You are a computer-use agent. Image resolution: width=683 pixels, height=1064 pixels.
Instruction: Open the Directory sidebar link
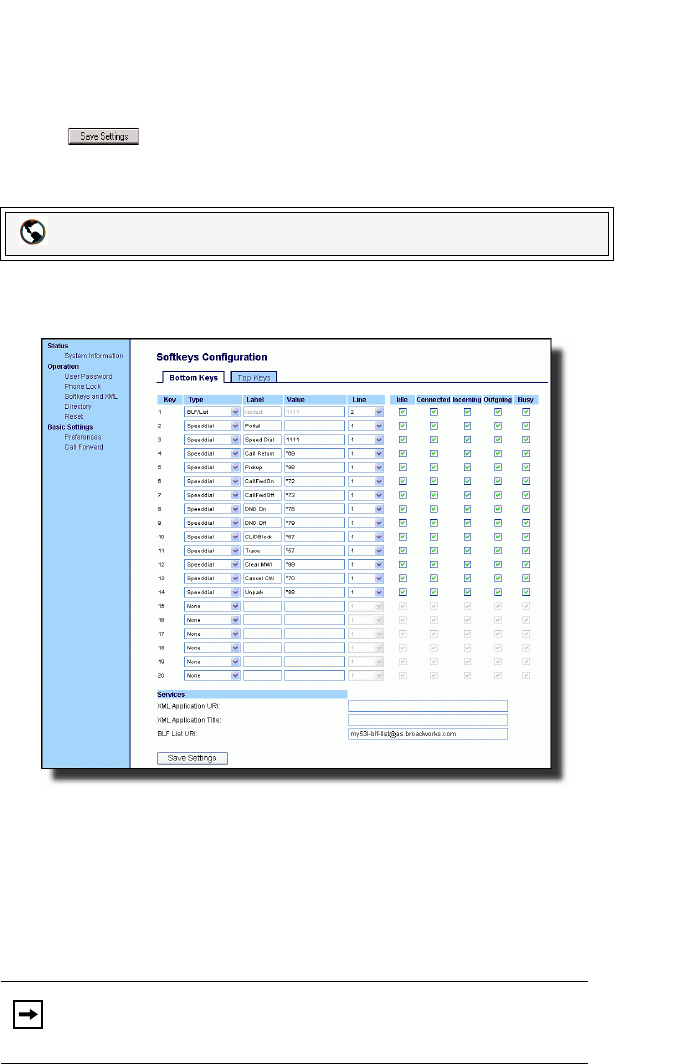(78, 406)
